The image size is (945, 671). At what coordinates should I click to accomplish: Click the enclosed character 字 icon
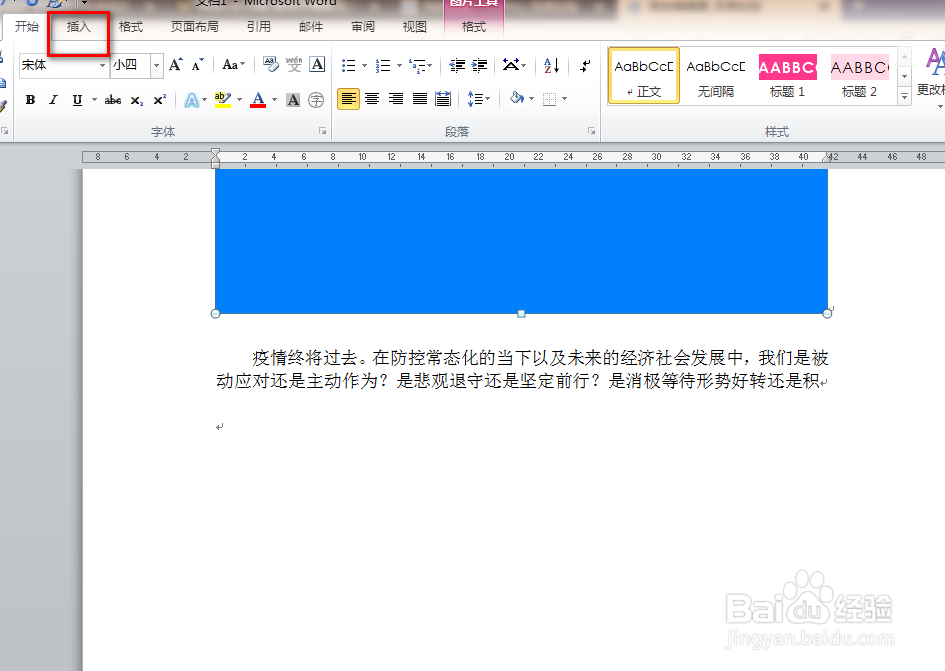pyautogui.click(x=316, y=100)
